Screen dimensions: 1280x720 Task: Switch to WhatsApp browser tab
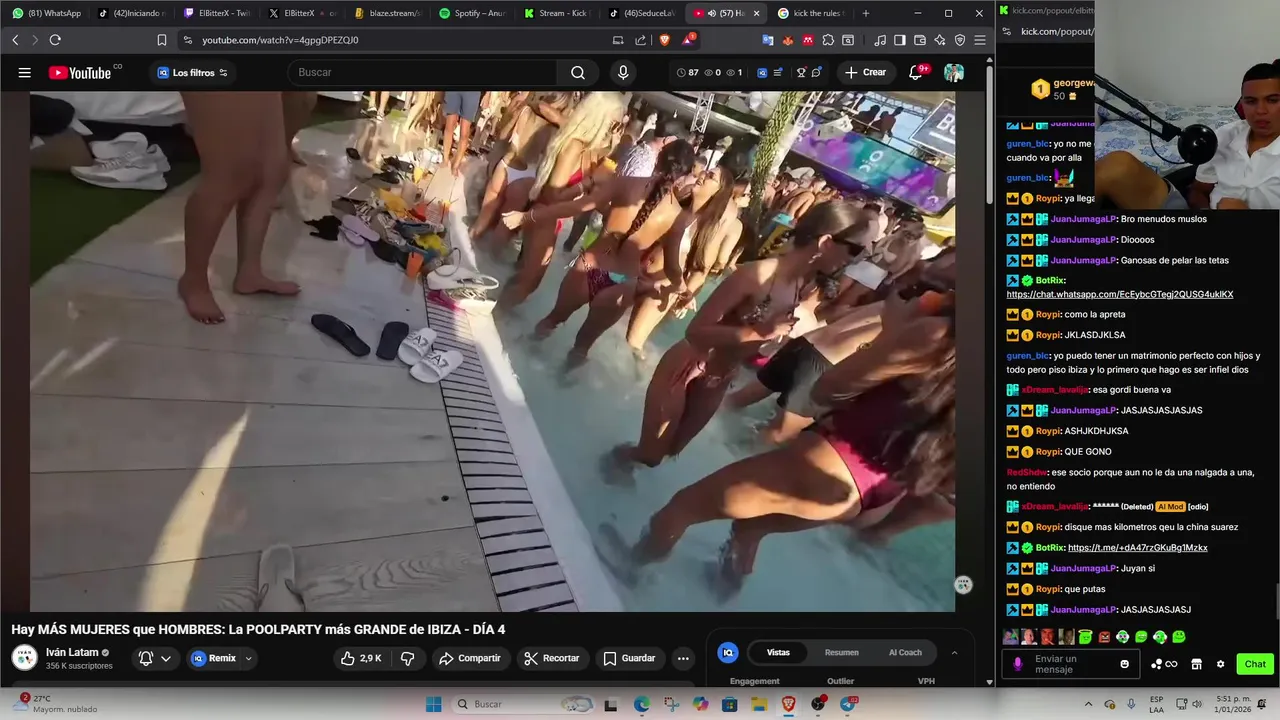(46, 13)
